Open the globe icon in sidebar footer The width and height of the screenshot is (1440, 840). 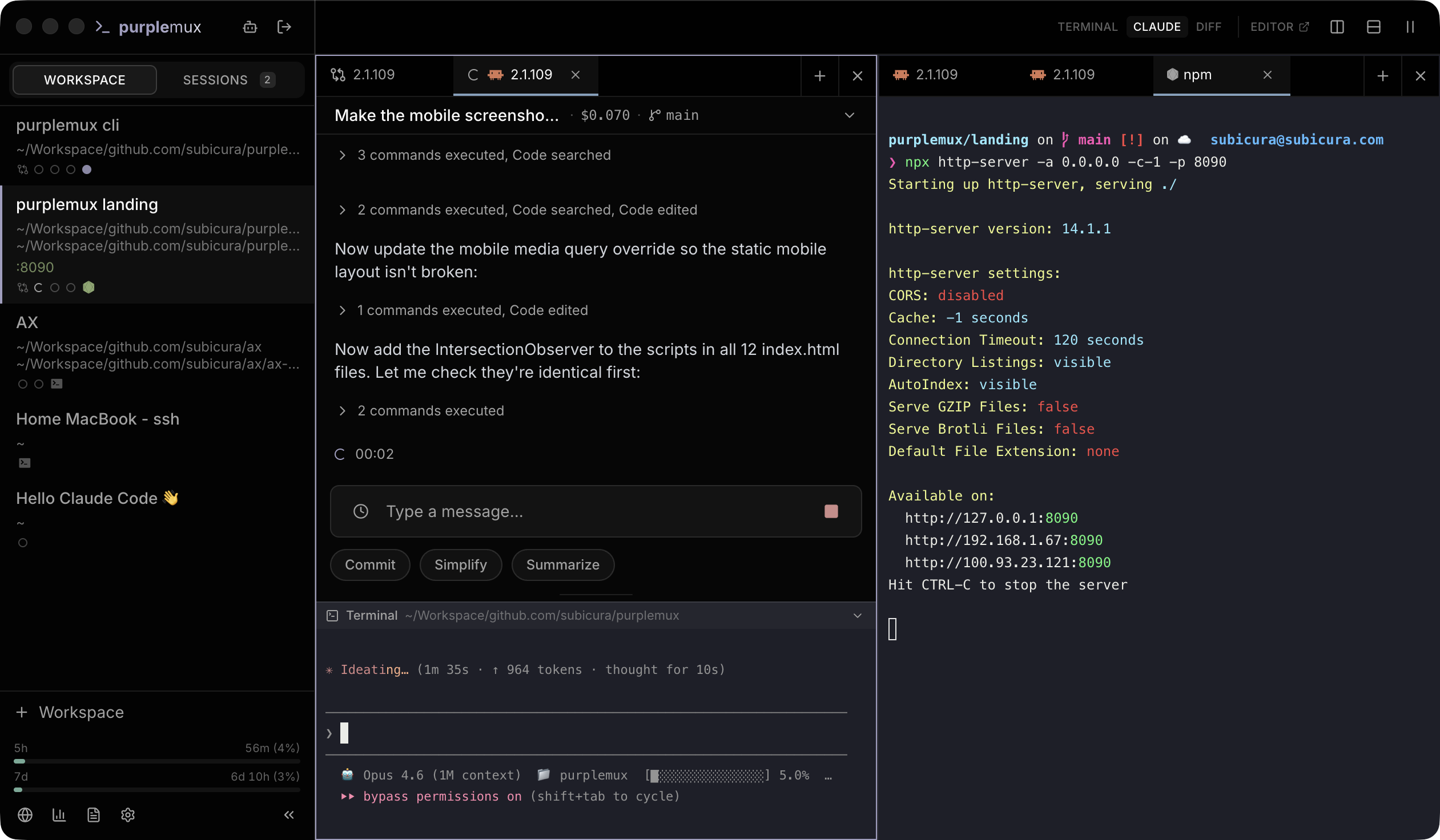tap(25, 815)
